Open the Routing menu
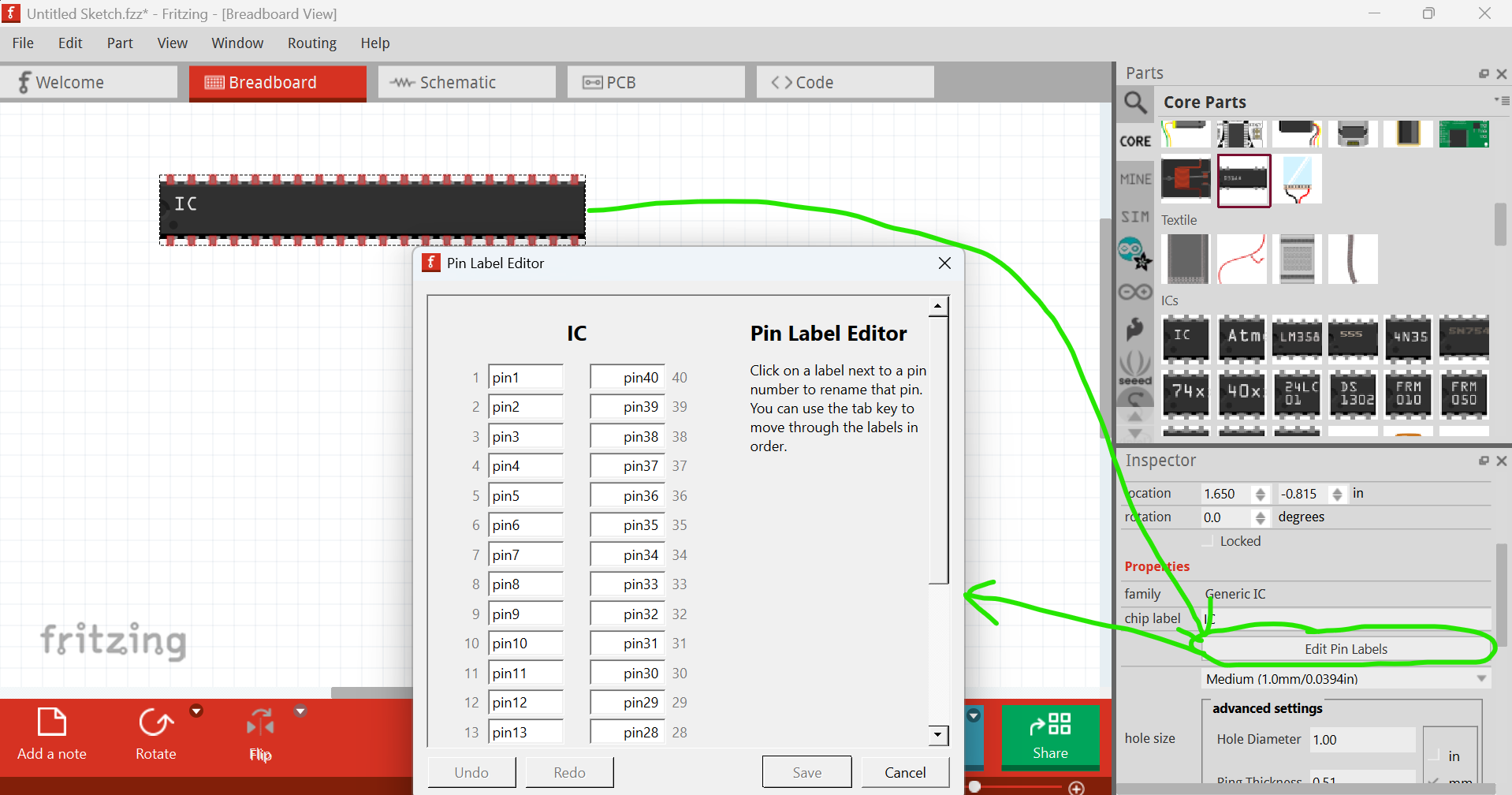The height and width of the screenshot is (795, 1512). pos(312,43)
